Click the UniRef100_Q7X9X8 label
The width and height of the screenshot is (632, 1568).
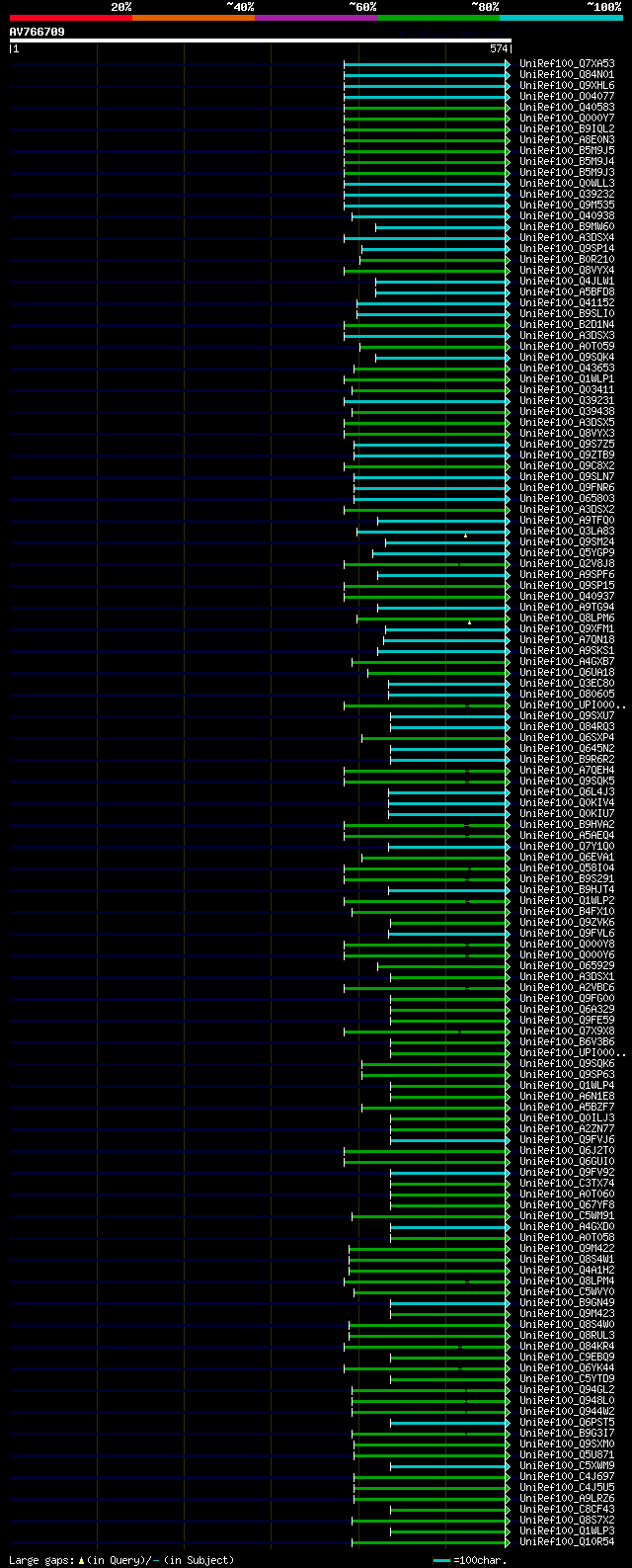coord(567,1031)
